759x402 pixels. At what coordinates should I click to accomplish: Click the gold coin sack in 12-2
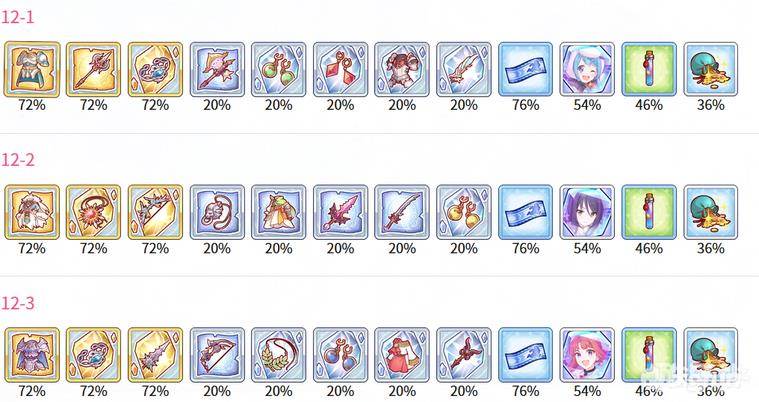(711, 212)
